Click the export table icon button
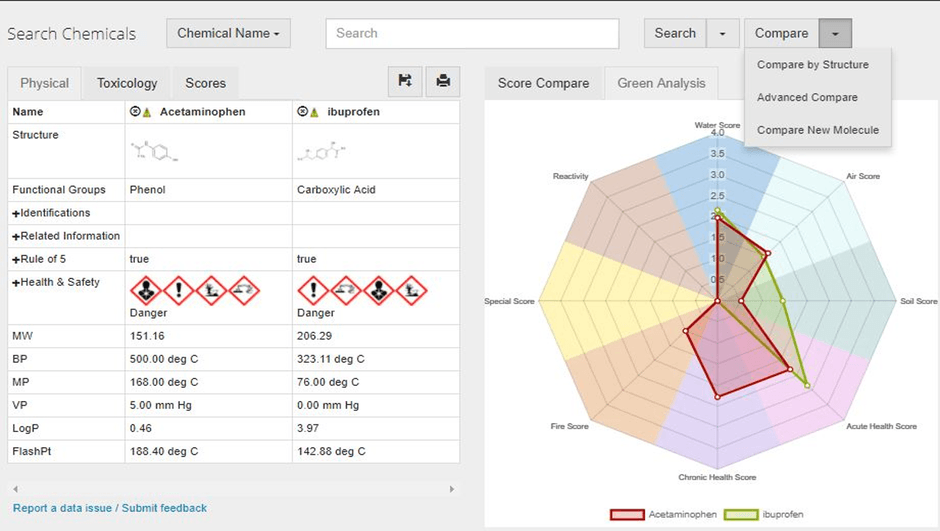This screenshot has height=531, width=940. [405, 81]
